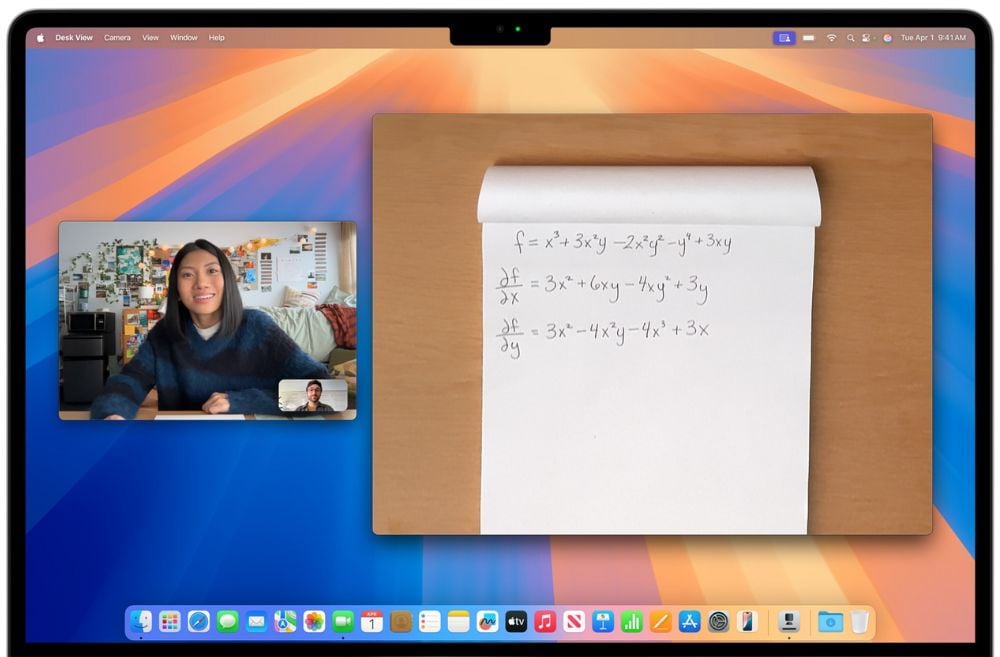Open Contacts from the Dock

pos(401,621)
